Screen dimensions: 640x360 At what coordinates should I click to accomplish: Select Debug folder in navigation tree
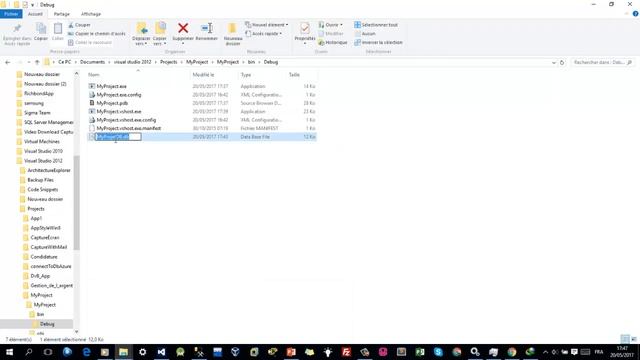47,324
